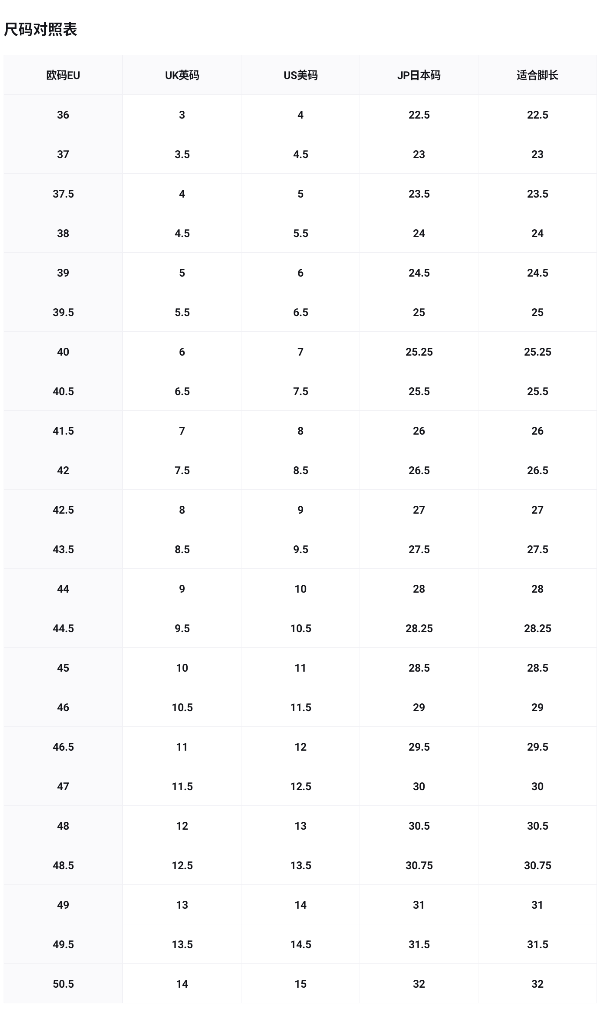Click the JP日本码 column header
Screen dimensions: 608x1017
[x=419, y=75]
